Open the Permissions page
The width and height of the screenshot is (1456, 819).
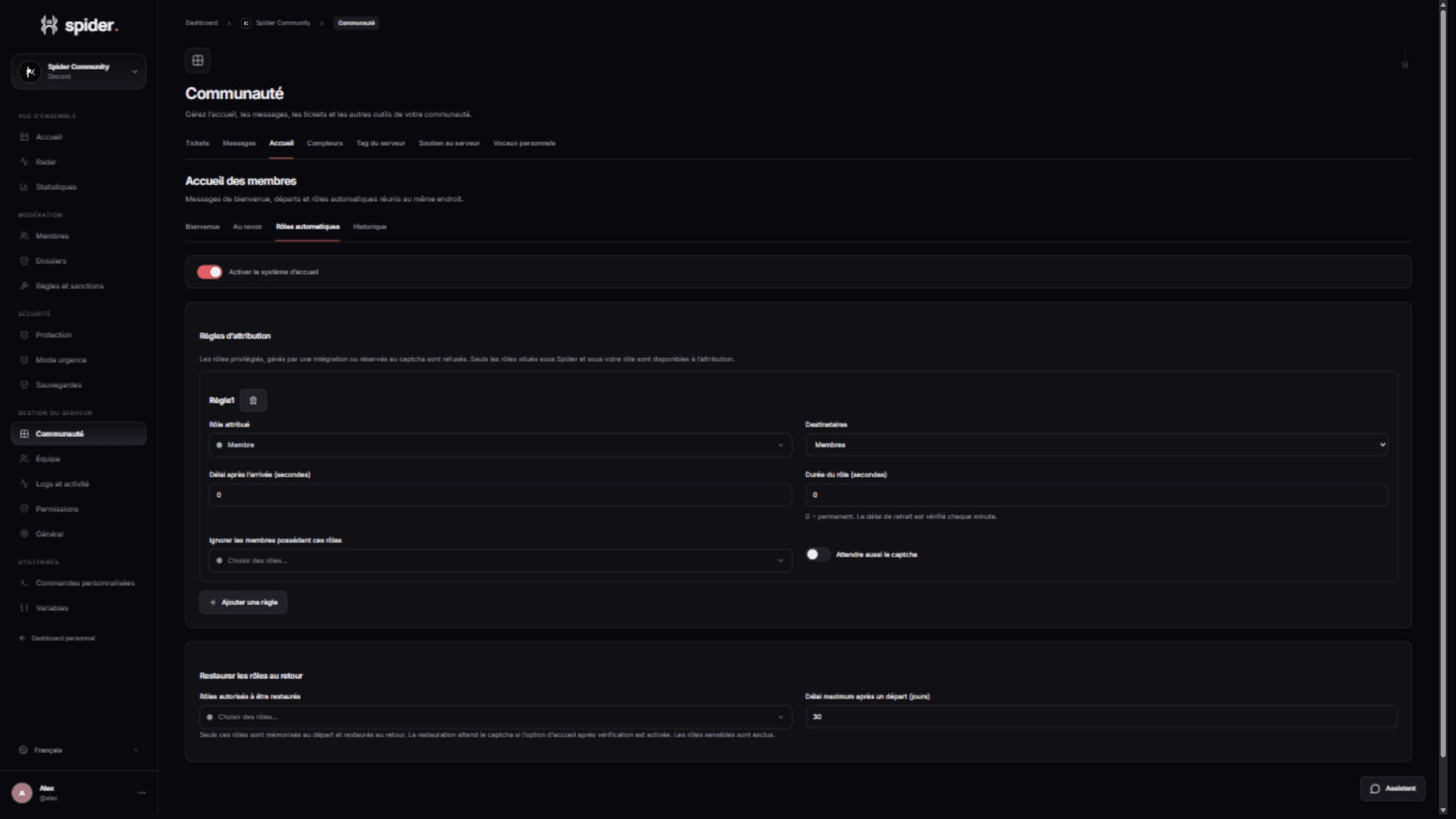[78, 509]
